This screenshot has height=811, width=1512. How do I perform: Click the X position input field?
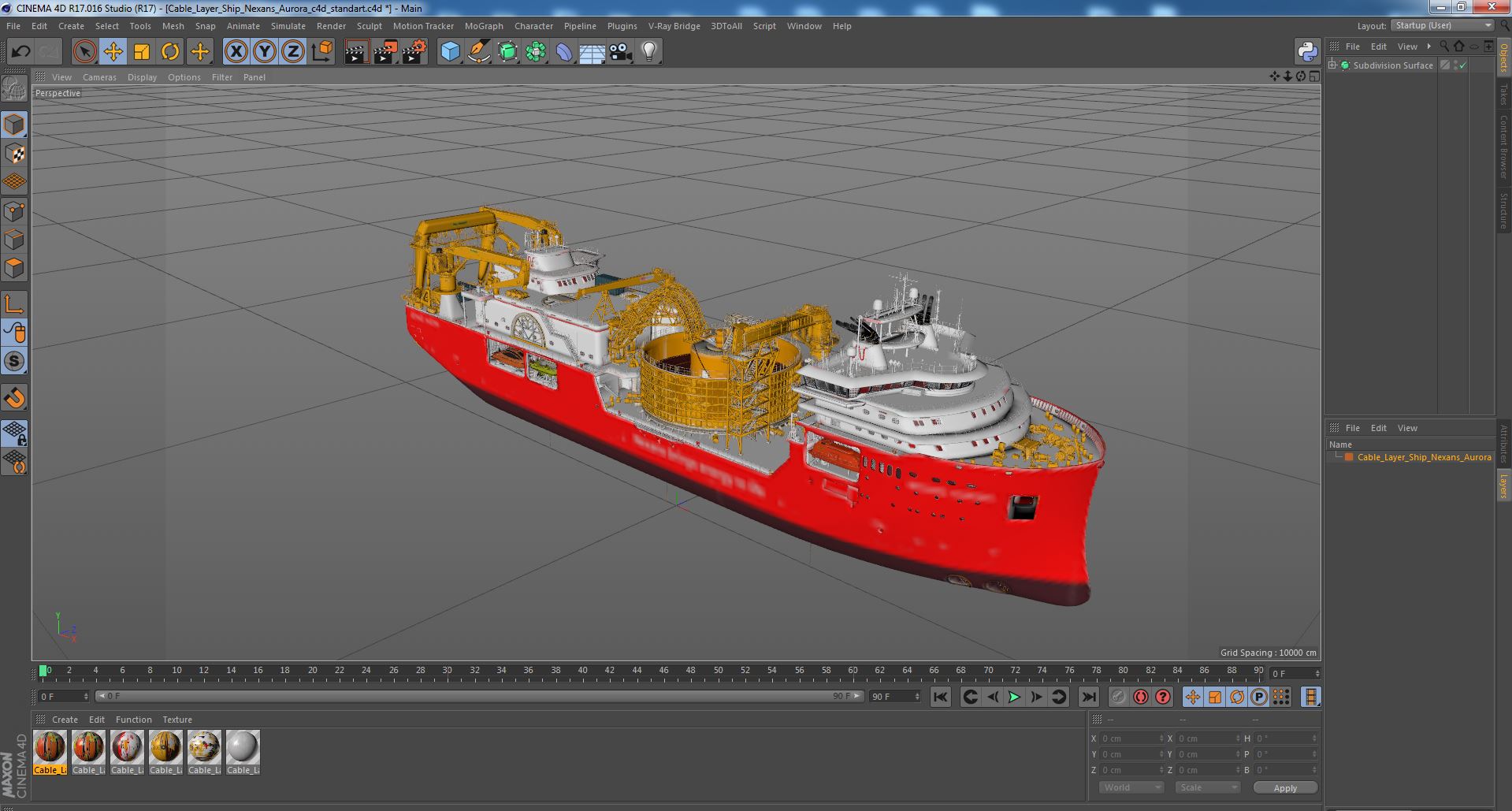pos(1131,738)
